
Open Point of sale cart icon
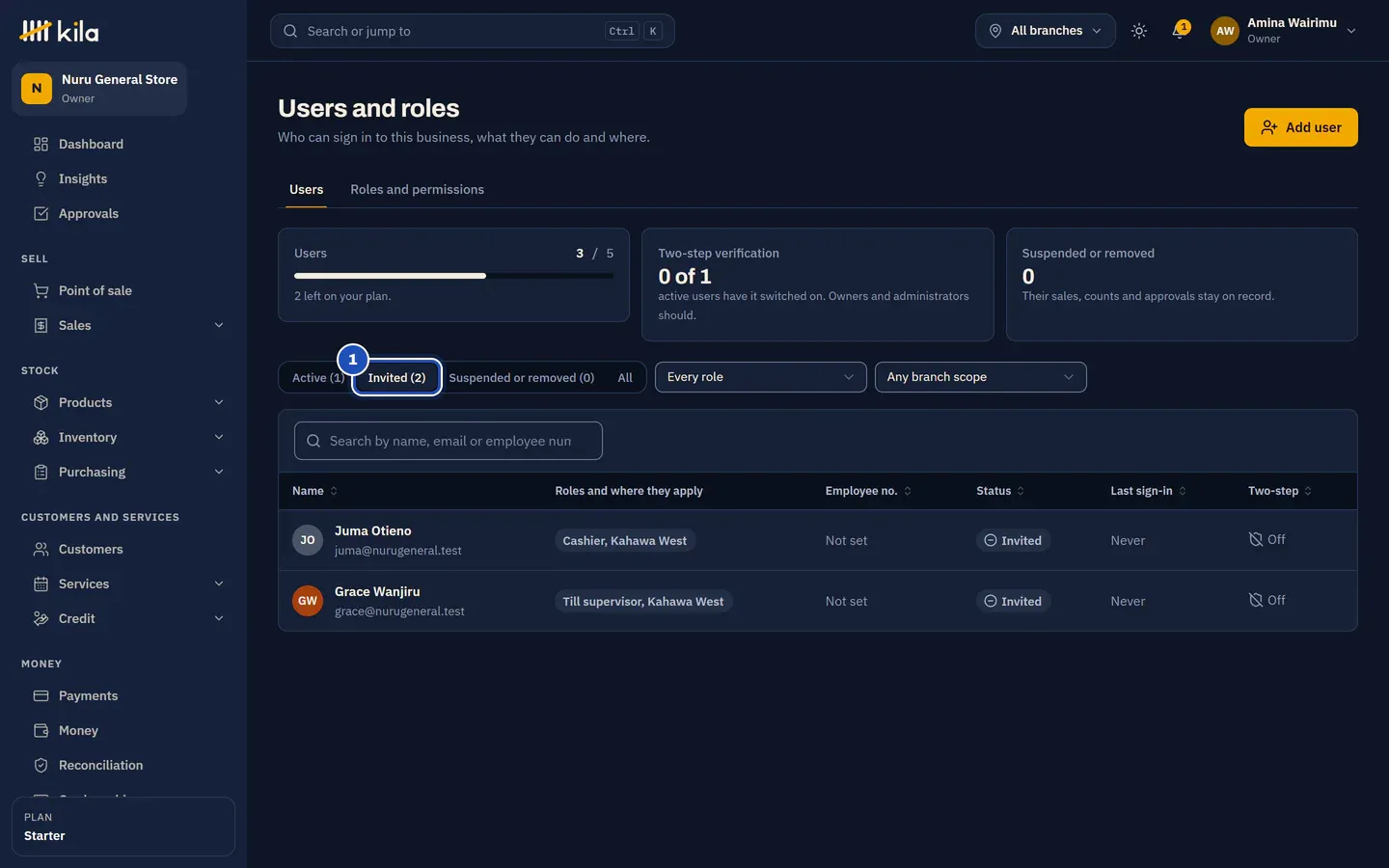[x=41, y=291]
